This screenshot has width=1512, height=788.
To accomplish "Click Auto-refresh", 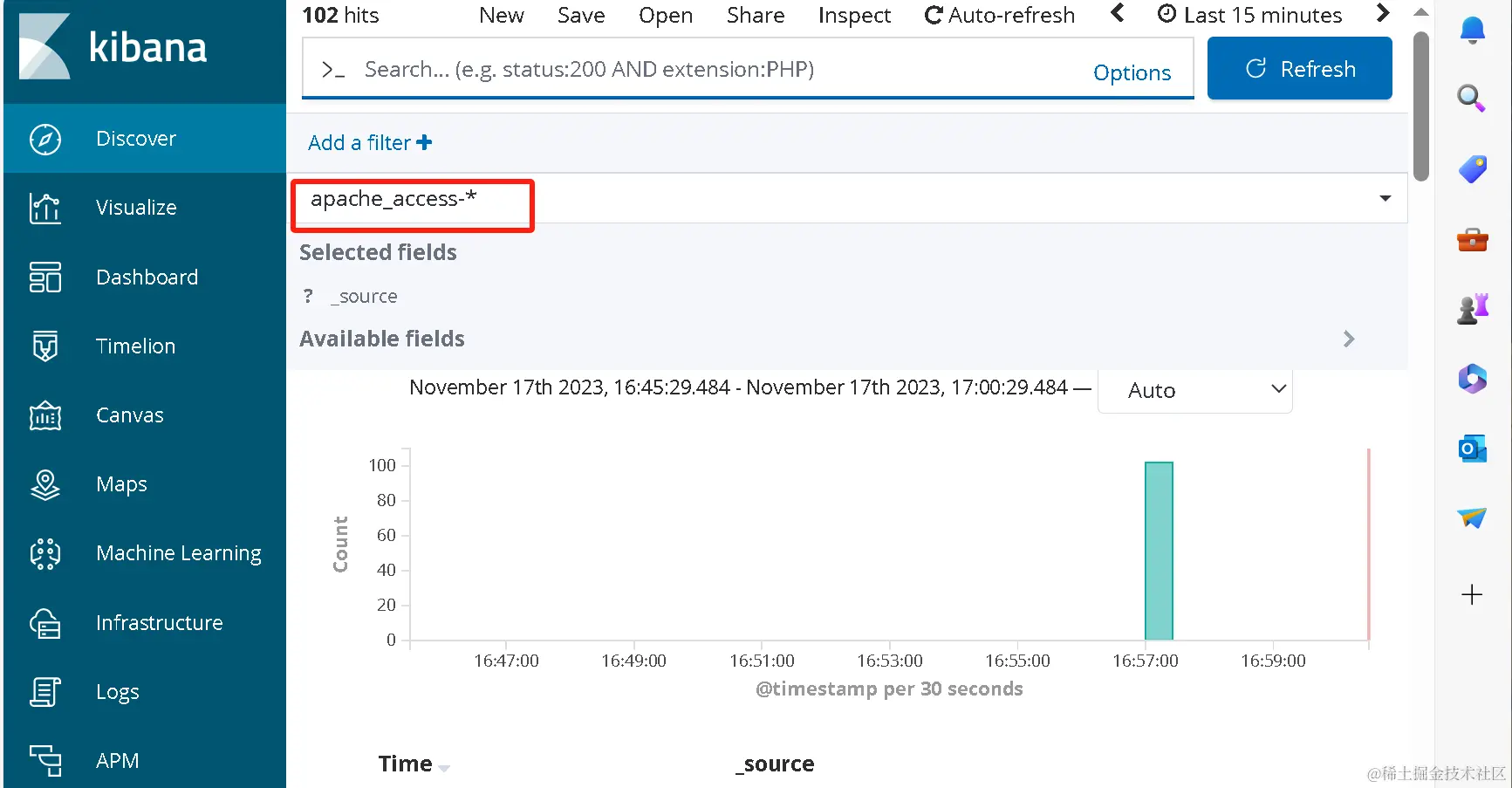I will pos(1000,15).
